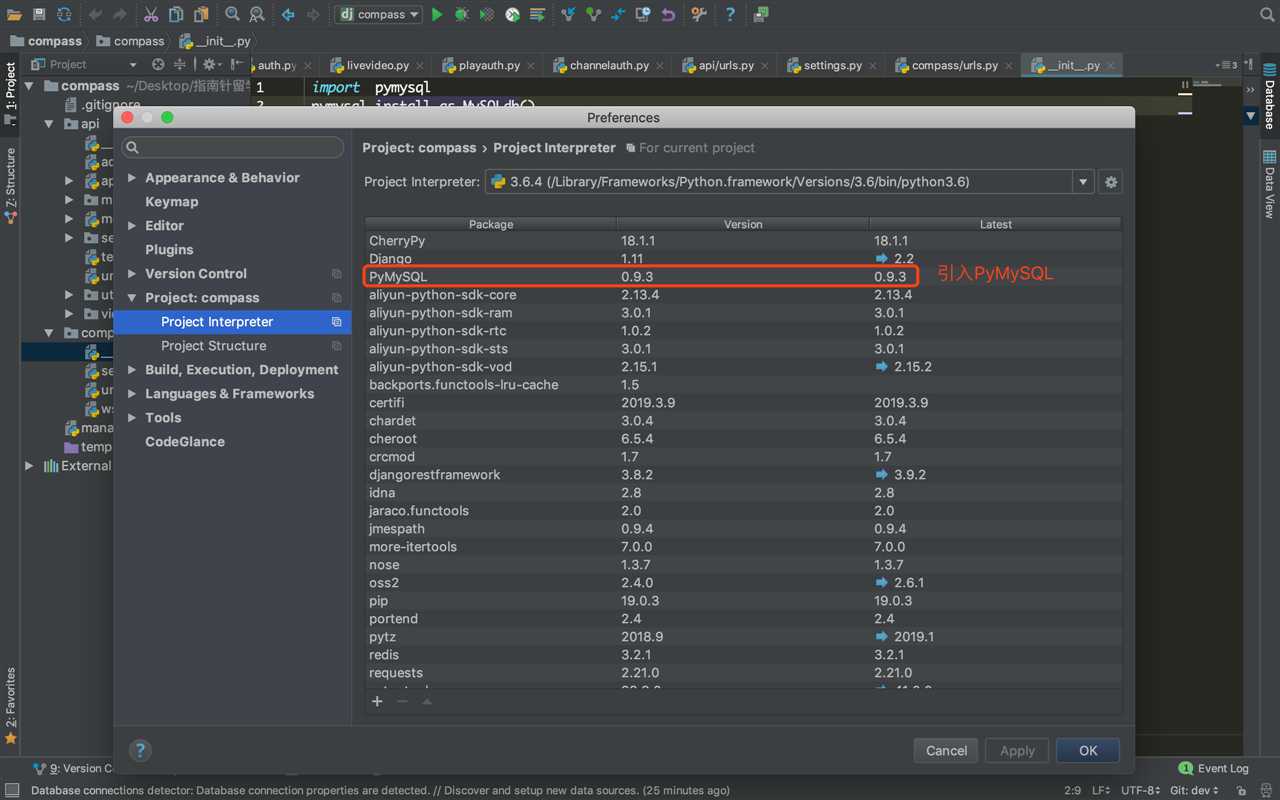Click the Find magnifier toolbar icon
The width and height of the screenshot is (1280, 800).
(x=232, y=14)
